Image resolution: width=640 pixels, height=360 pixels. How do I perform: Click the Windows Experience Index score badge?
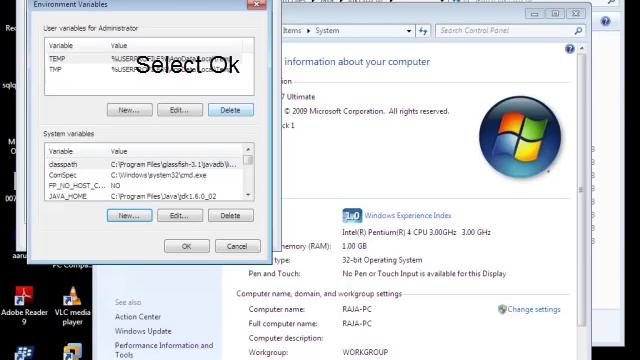(352, 216)
